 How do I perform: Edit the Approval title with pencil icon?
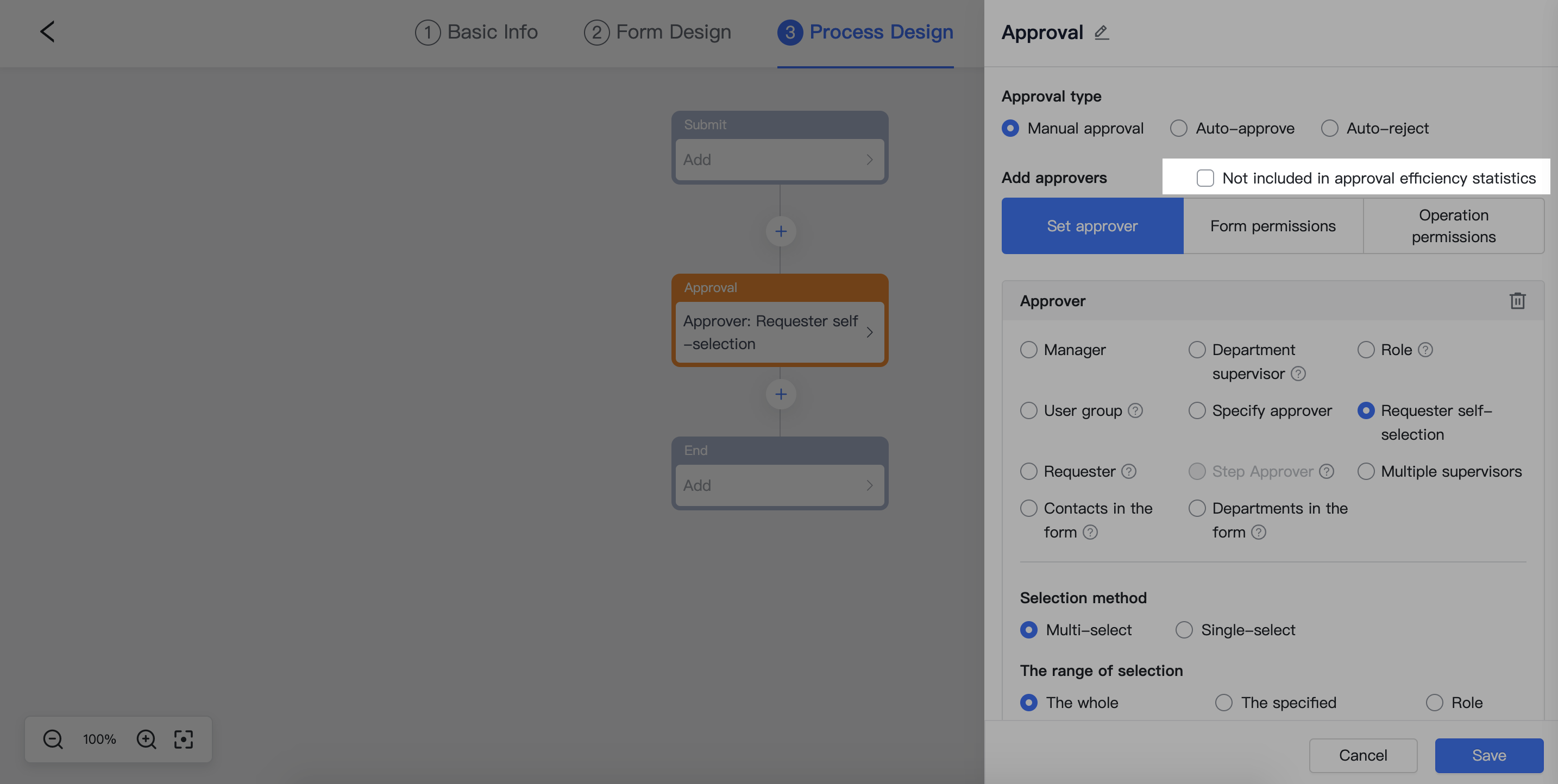pos(1101,32)
